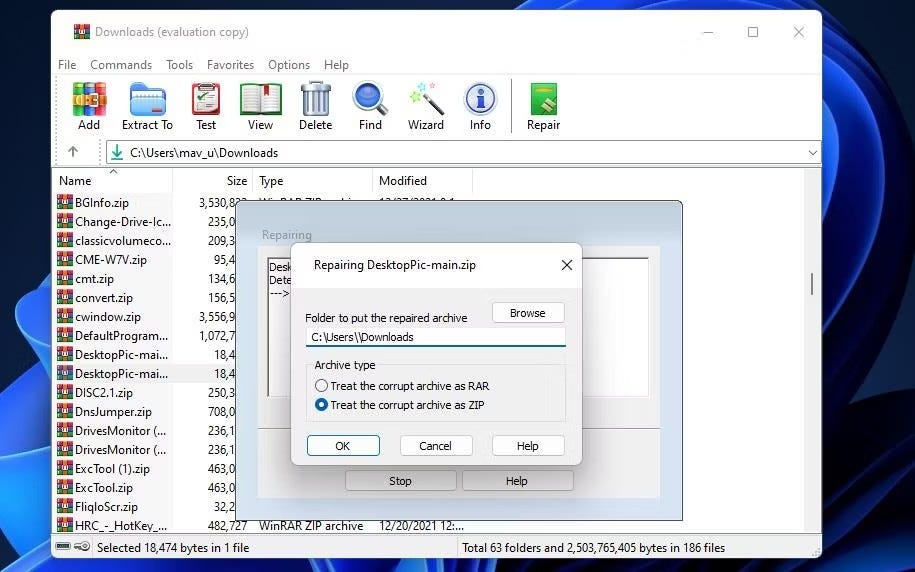The height and width of the screenshot is (572, 915).
Task: Click the key icon in status bar
Action: point(82,547)
